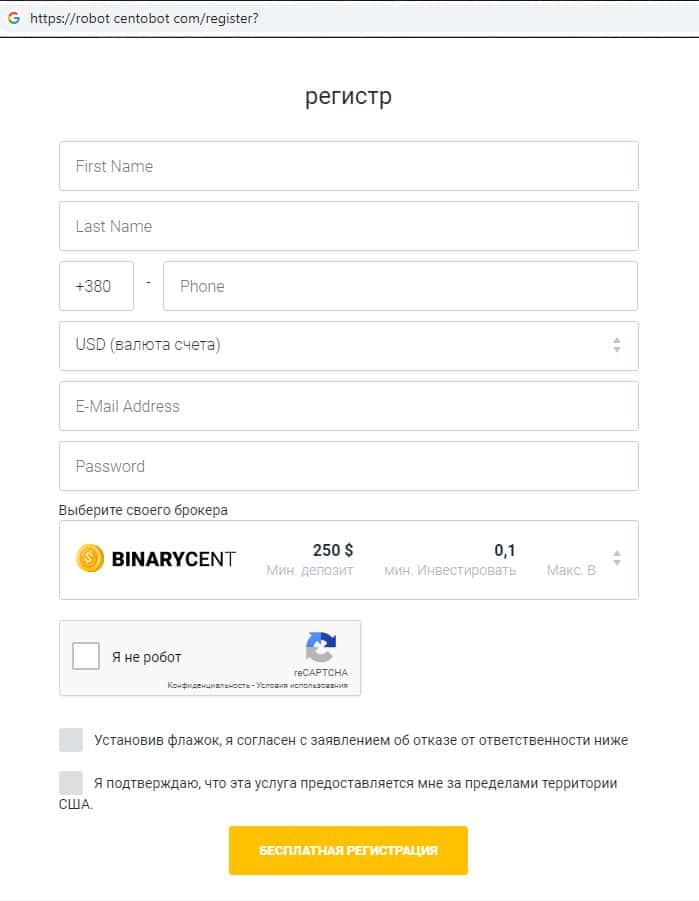This screenshot has height=901, width=699.
Task: Focus the E-Mail Address field
Action: tap(348, 406)
